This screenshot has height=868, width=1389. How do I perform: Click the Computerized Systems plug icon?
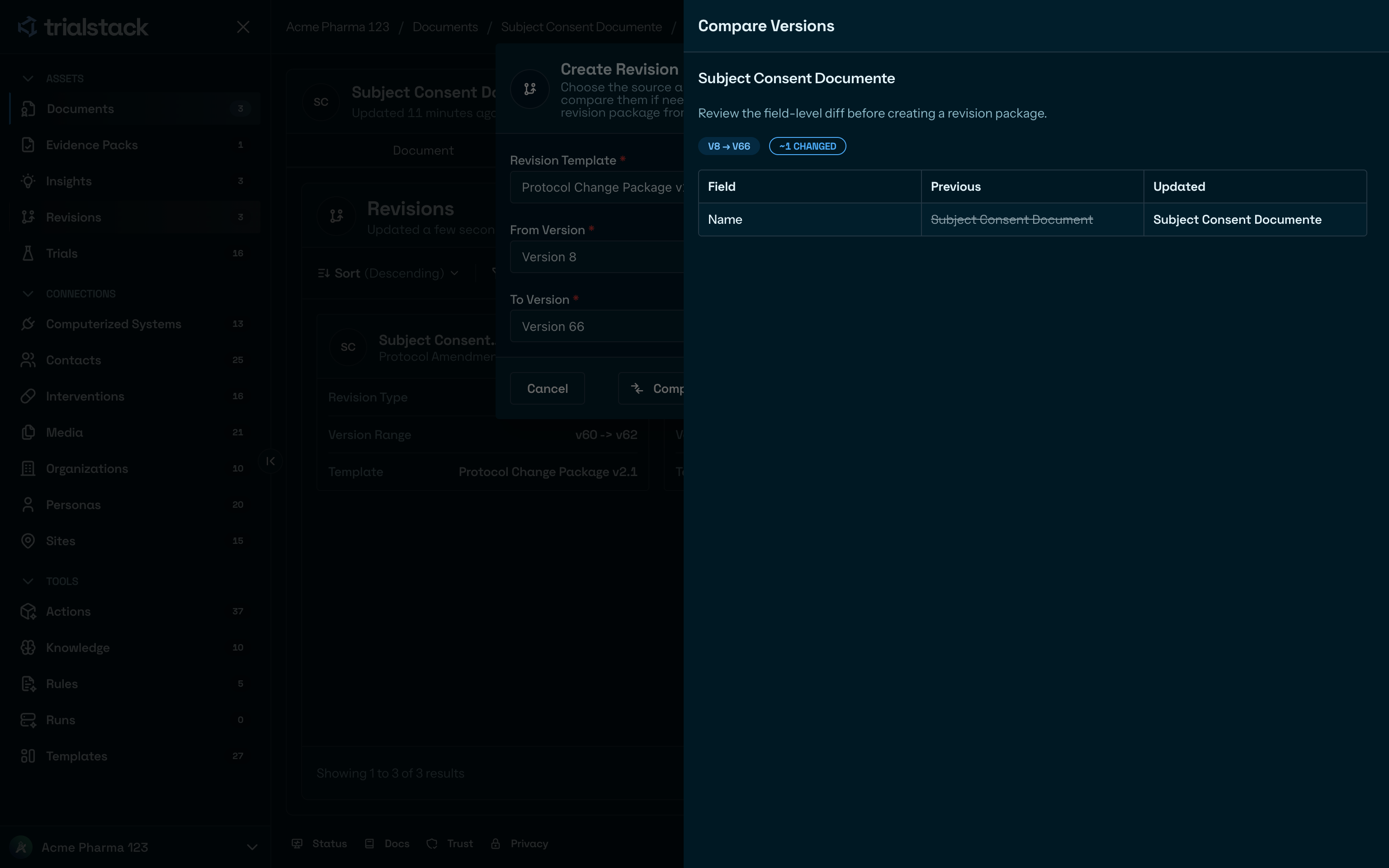(x=28, y=324)
